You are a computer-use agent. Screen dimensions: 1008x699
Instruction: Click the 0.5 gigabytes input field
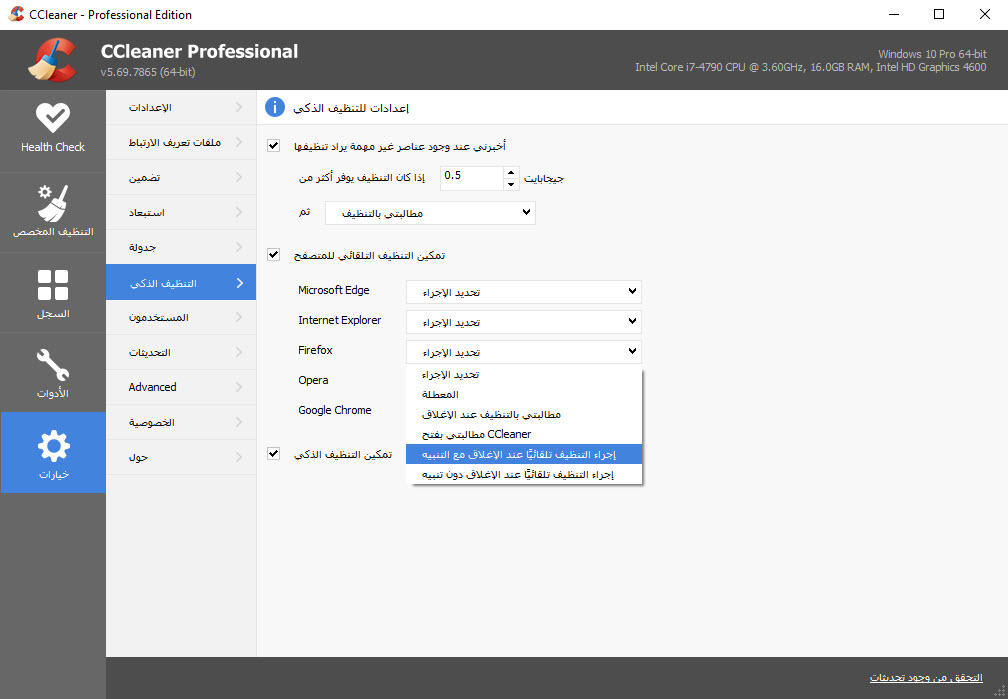[472, 177]
